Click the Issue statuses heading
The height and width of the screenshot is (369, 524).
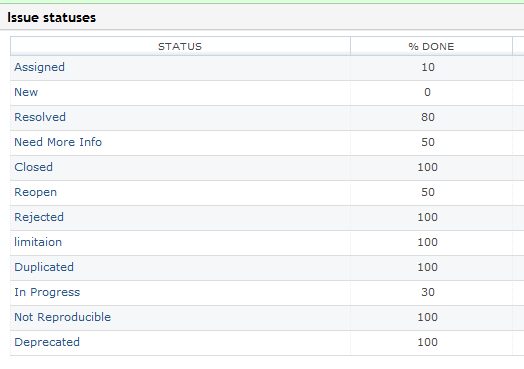pos(51,17)
